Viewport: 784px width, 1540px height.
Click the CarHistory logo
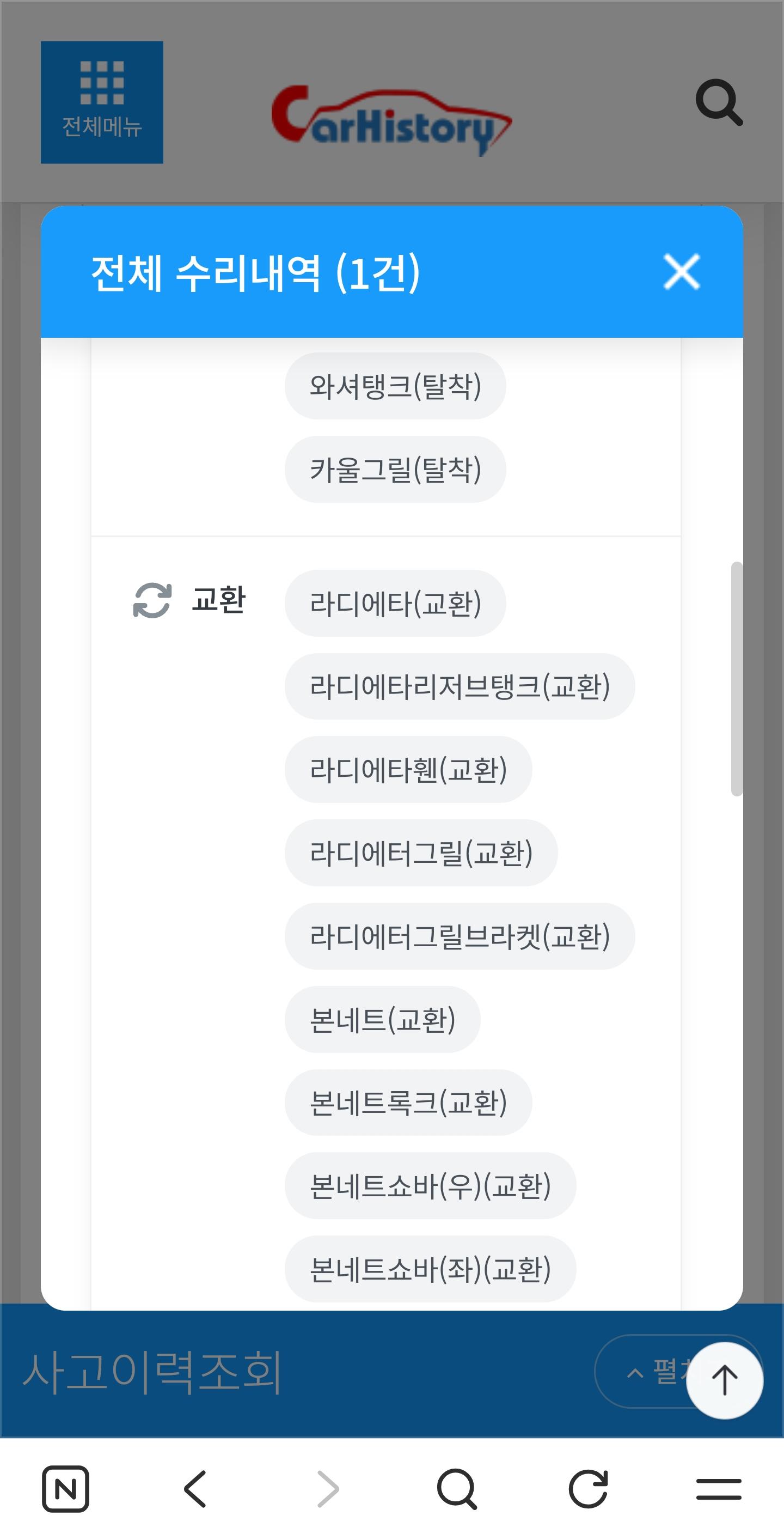tap(391, 119)
